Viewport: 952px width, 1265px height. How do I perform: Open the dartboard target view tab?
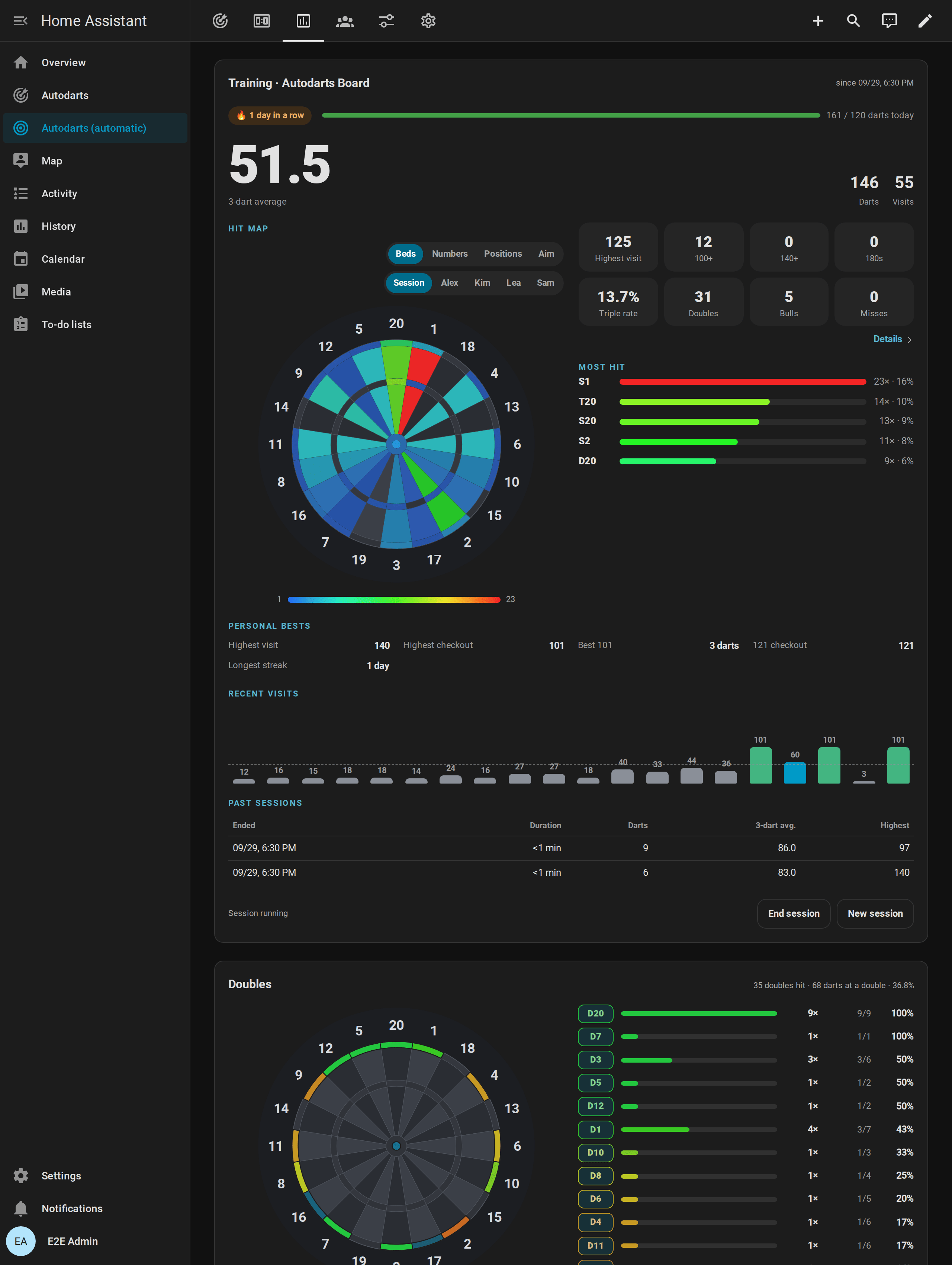(220, 21)
